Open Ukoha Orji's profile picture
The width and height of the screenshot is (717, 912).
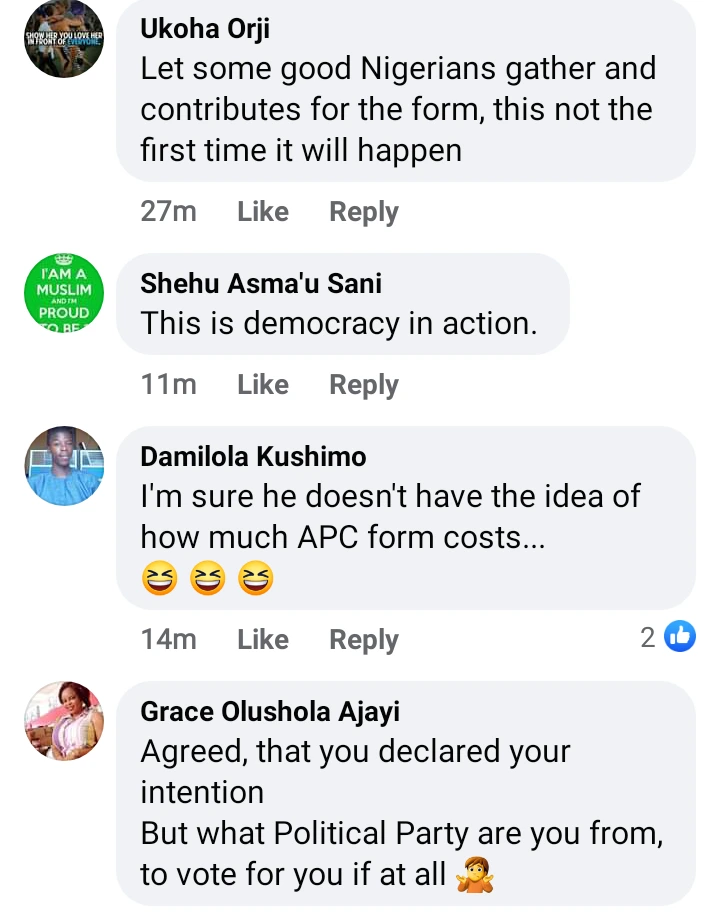[x=63, y=40]
